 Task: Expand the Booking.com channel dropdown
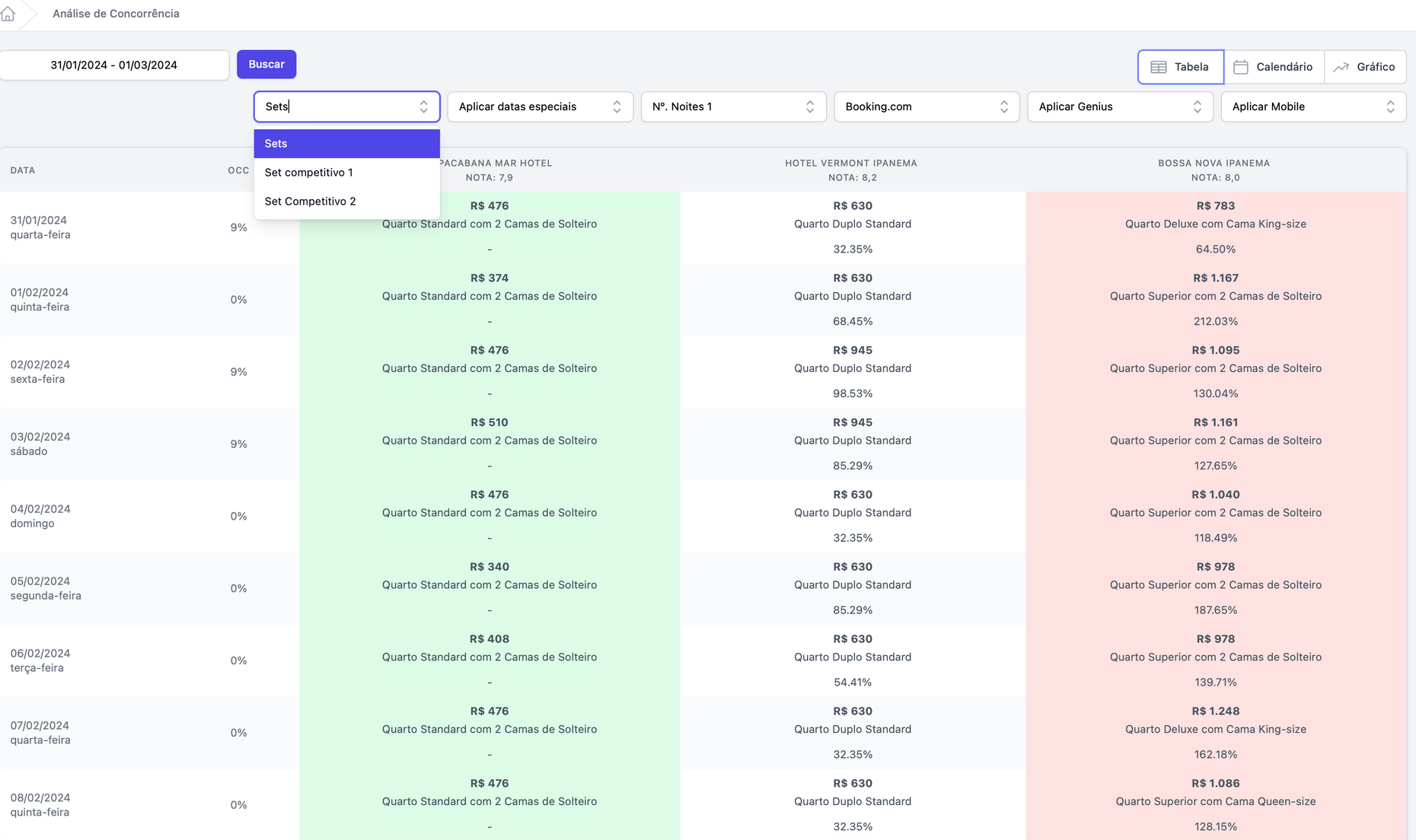click(926, 107)
